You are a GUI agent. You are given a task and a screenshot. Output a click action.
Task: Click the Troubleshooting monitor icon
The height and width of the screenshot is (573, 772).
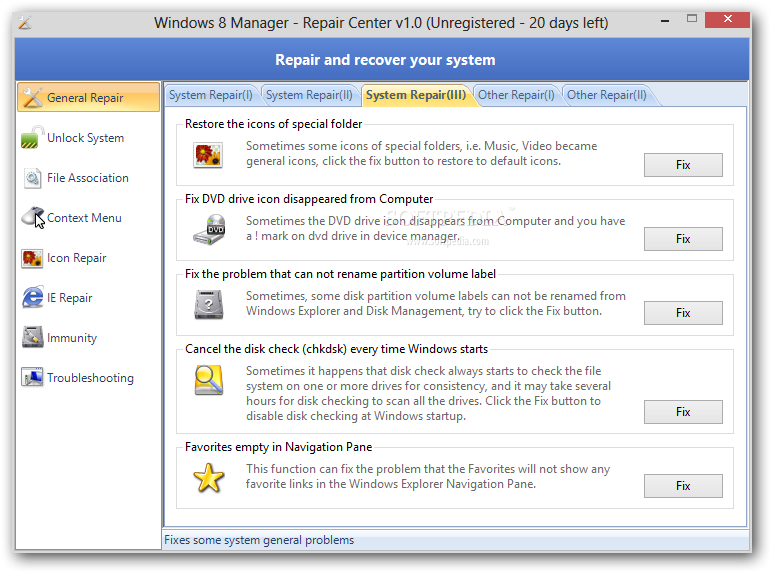[x=32, y=378]
